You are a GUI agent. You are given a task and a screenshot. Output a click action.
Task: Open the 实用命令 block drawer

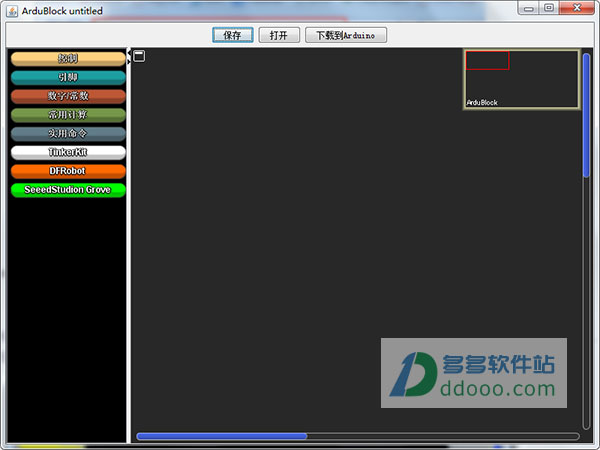68,134
